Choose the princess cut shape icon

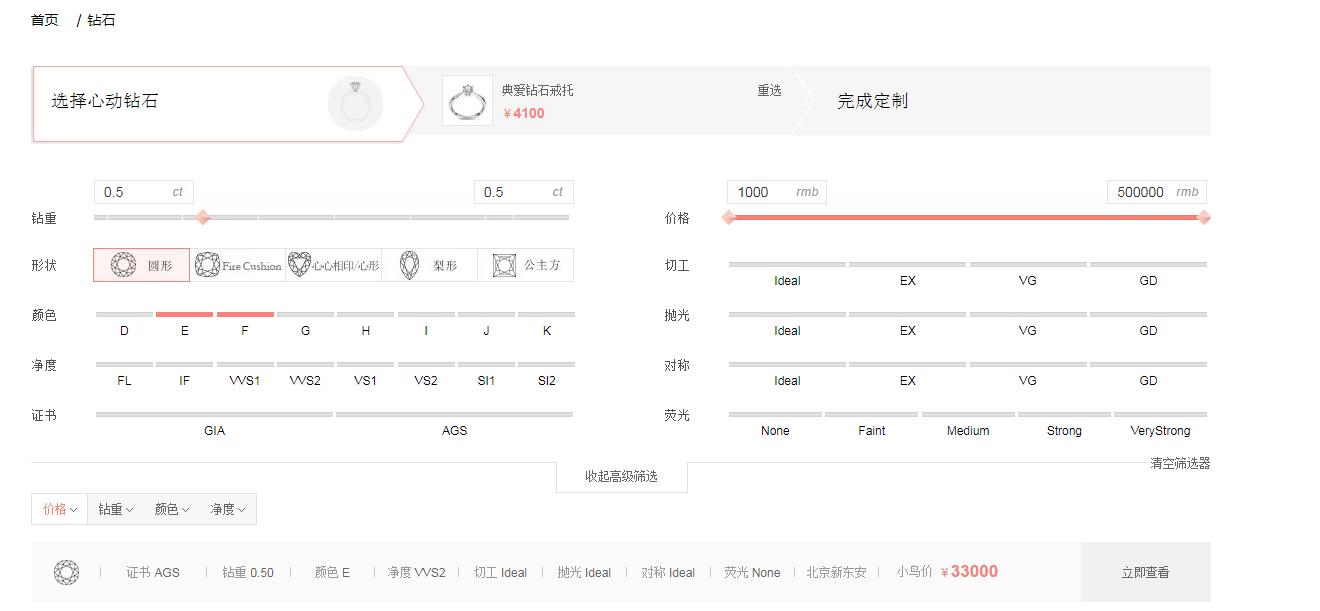pyautogui.click(x=504, y=265)
